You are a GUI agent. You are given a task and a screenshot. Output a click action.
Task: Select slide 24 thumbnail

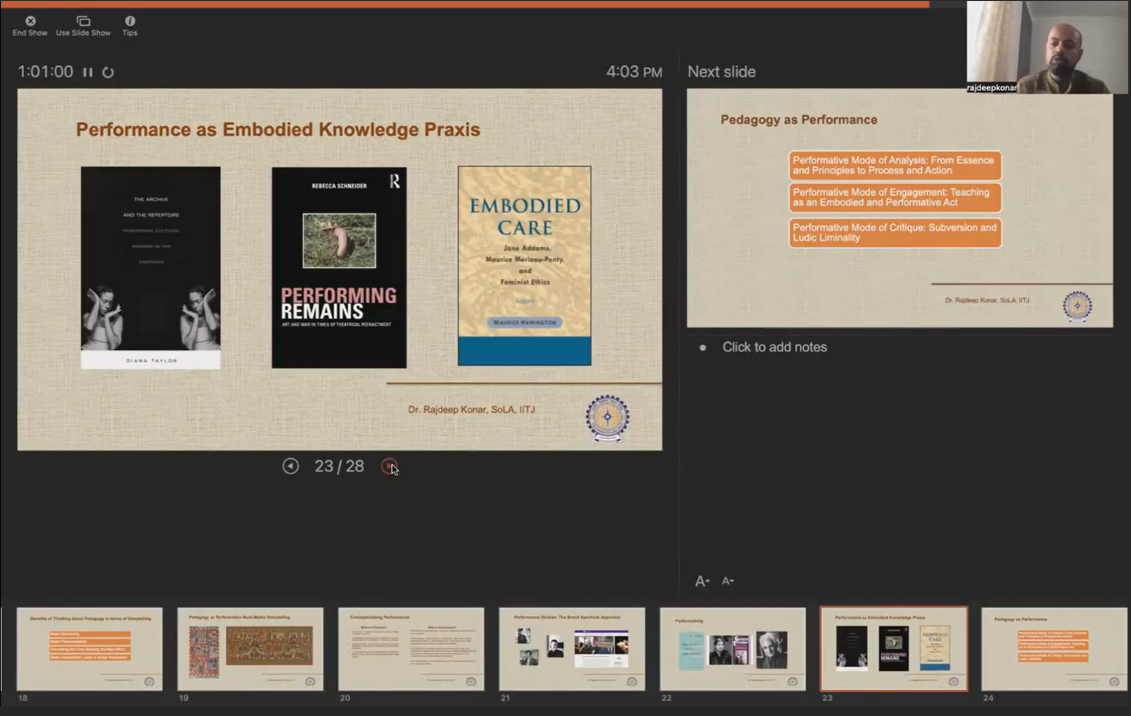1055,649
